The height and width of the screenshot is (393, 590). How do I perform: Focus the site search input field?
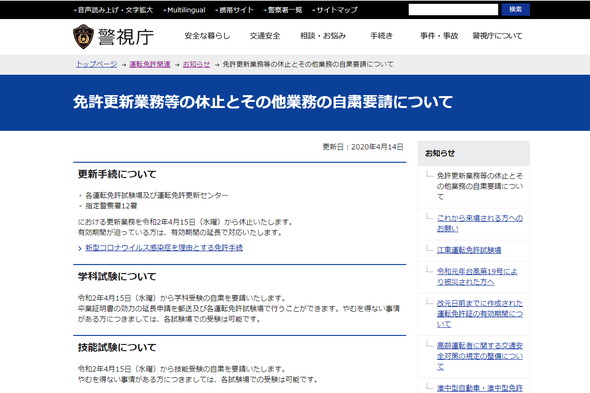(x=453, y=10)
